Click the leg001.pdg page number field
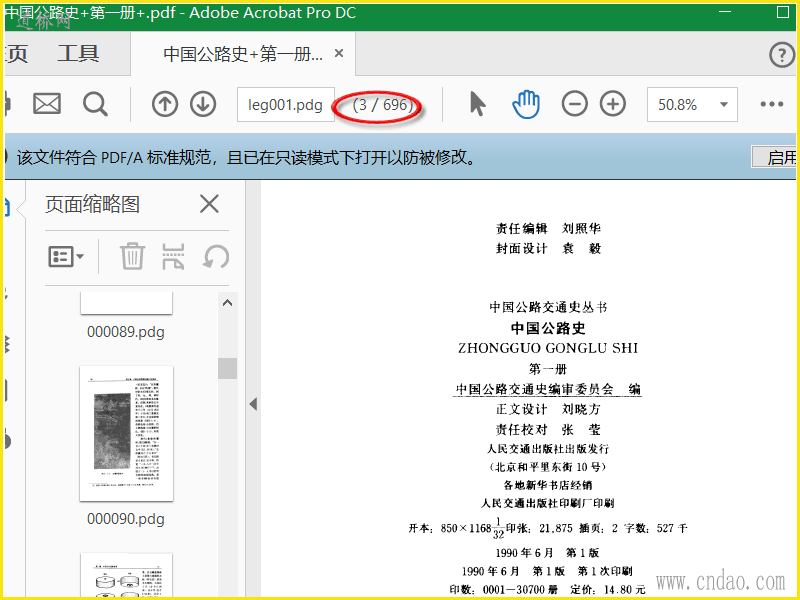Viewport: 800px width, 600px height. pyautogui.click(x=286, y=105)
